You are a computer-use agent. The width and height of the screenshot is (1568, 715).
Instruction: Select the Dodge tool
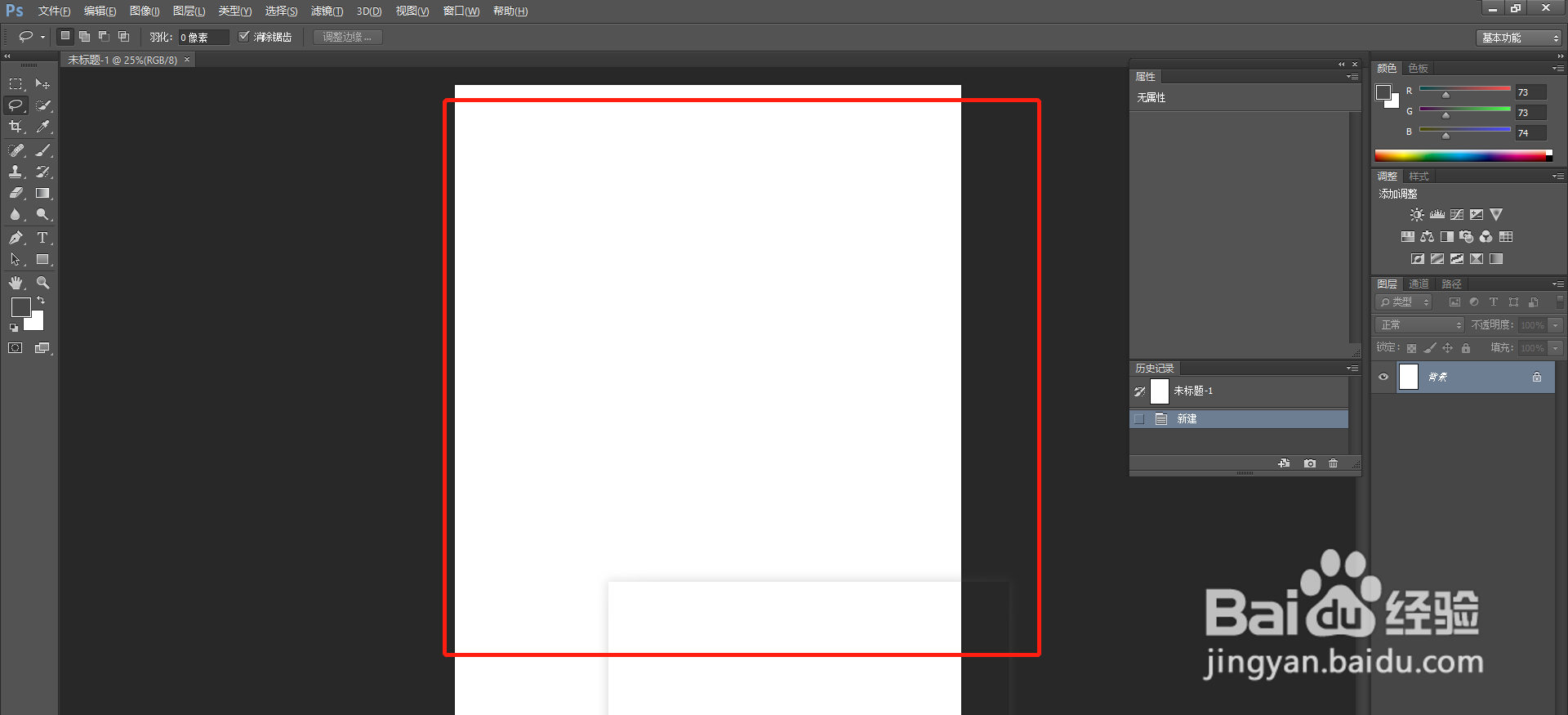tap(43, 214)
